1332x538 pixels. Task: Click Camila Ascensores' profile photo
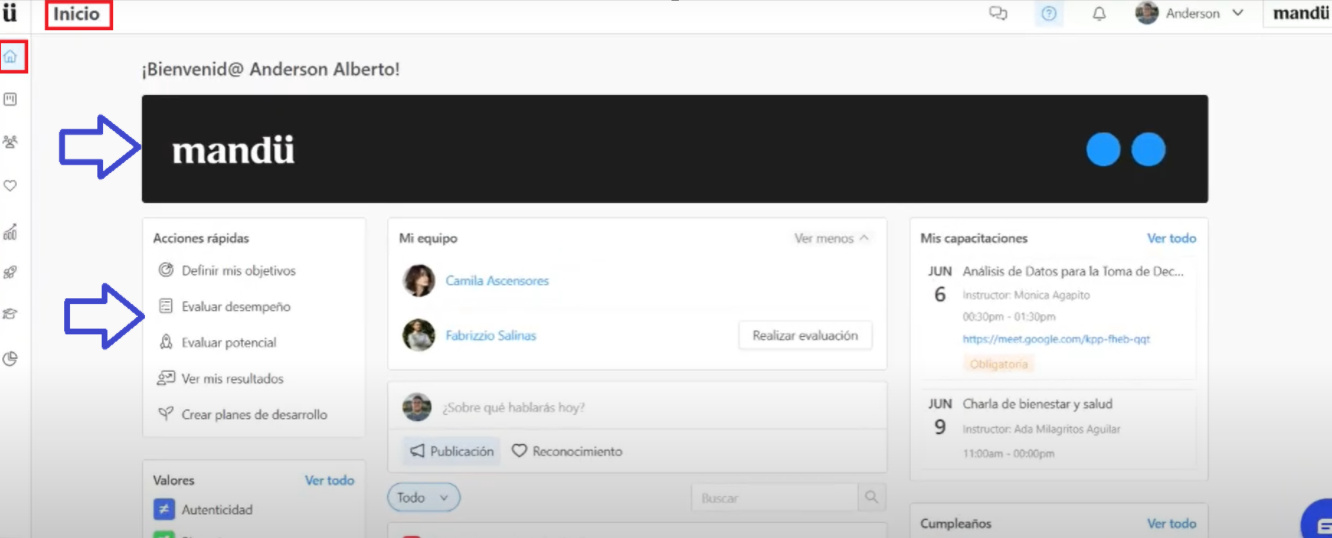[x=419, y=281]
